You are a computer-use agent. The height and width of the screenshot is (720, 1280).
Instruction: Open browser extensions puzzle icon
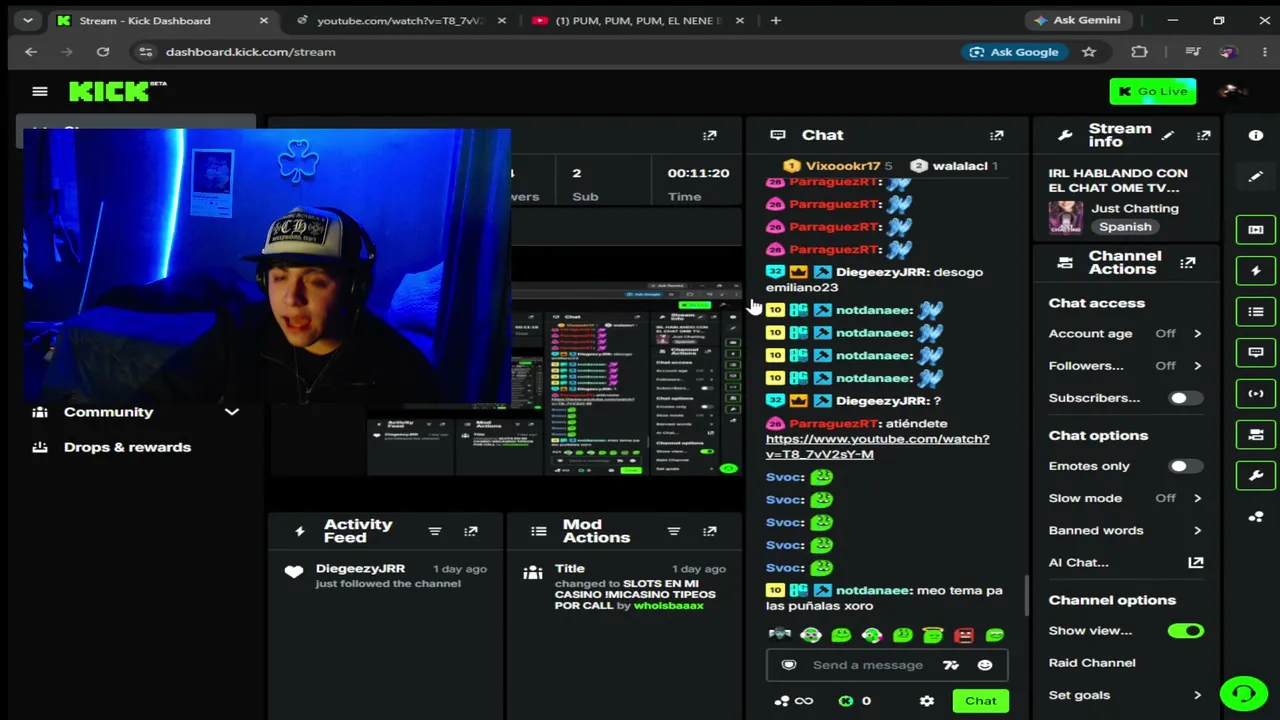click(1139, 52)
